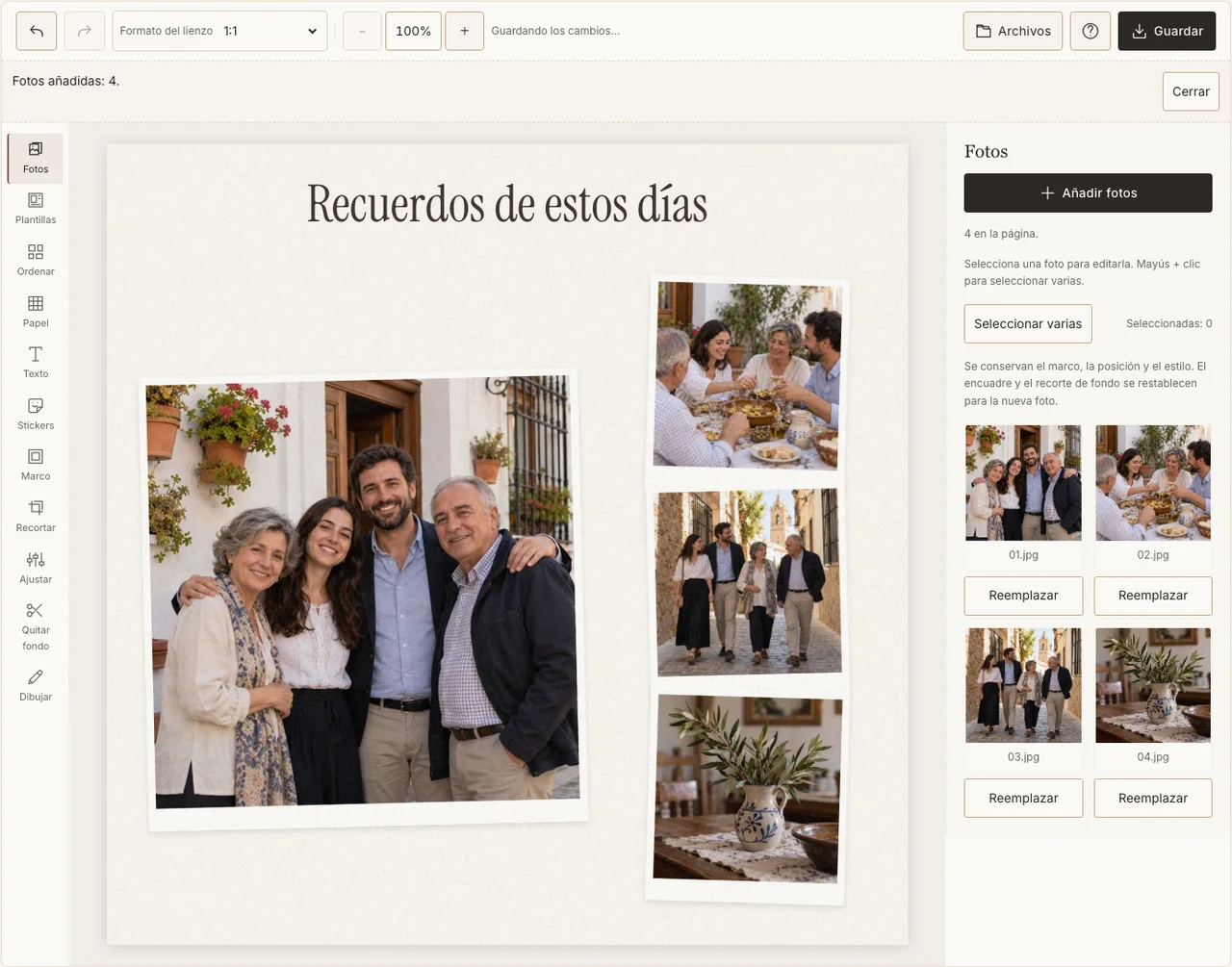Open the help question mark button

[x=1091, y=31]
